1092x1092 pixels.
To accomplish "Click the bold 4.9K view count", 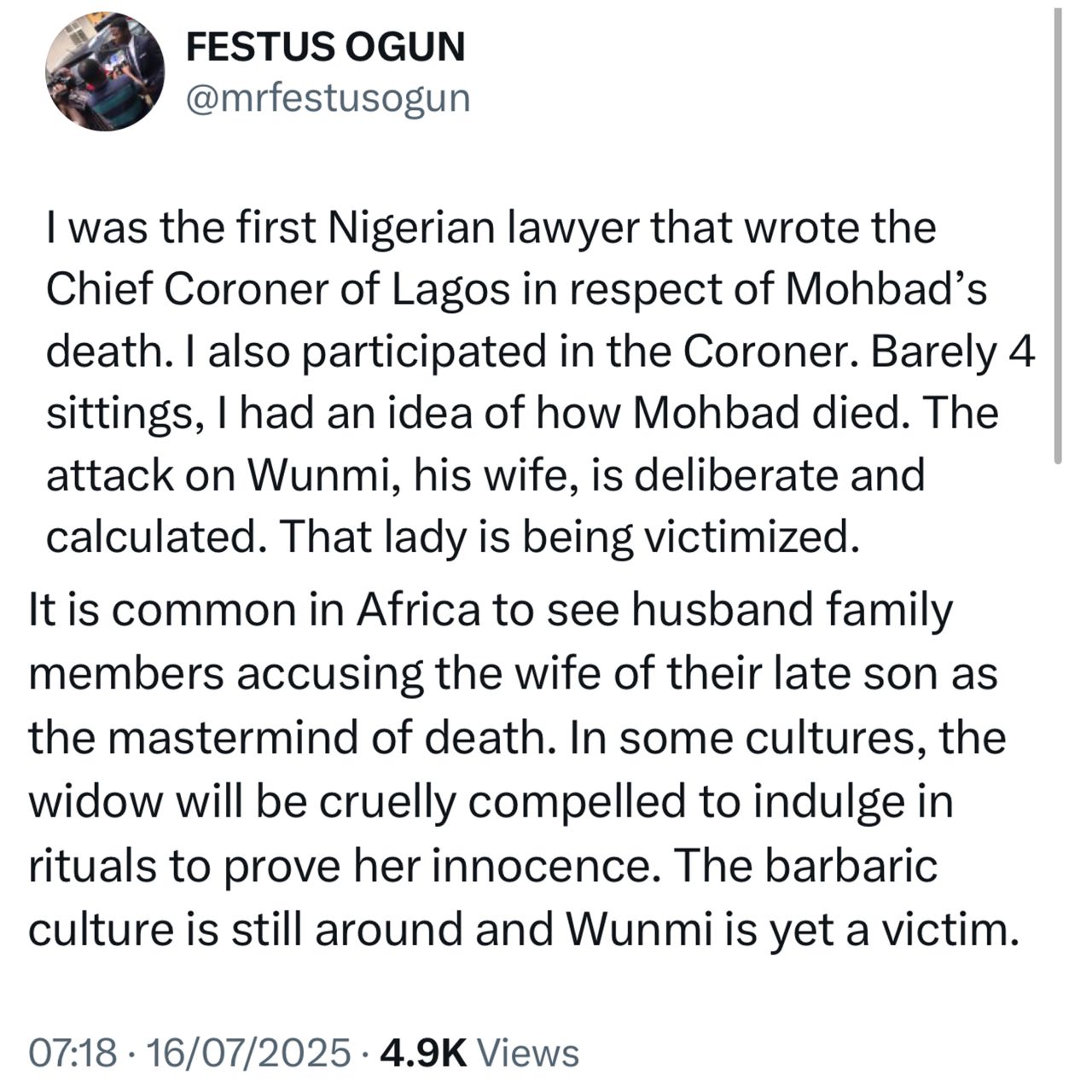I will (x=424, y=1052).
